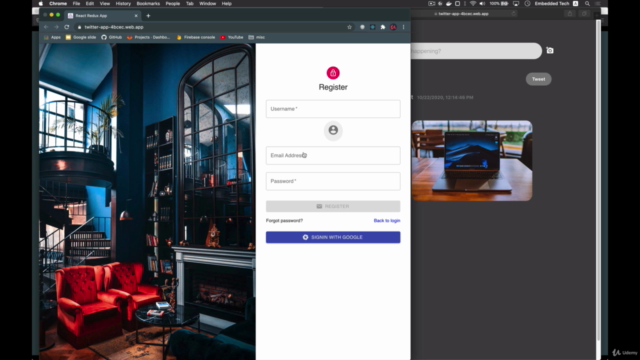
Task: Click the Wi-Fi icon in the menu bar
Action: 473,4
